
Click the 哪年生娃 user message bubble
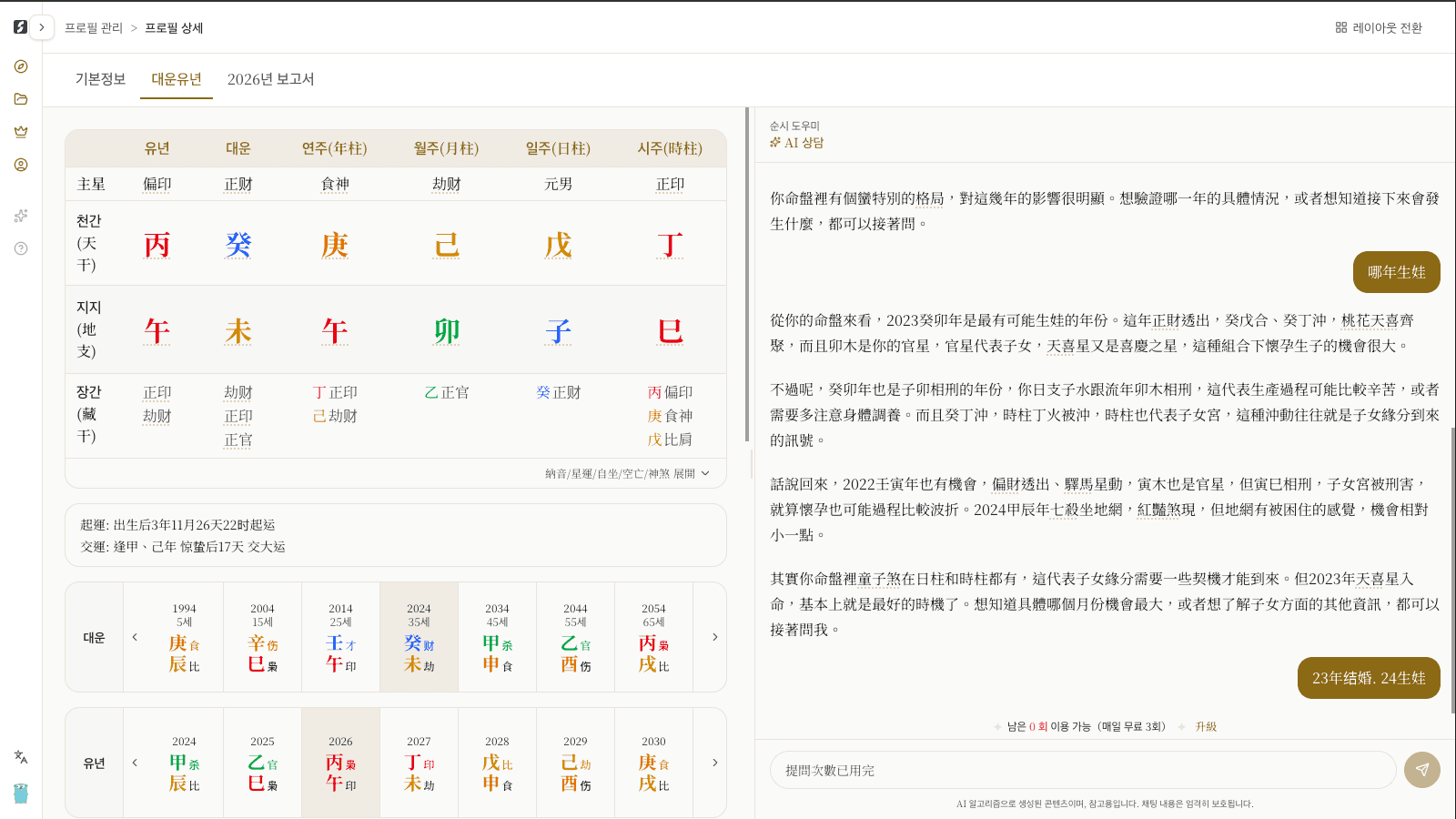click(x=1397, y=272)
